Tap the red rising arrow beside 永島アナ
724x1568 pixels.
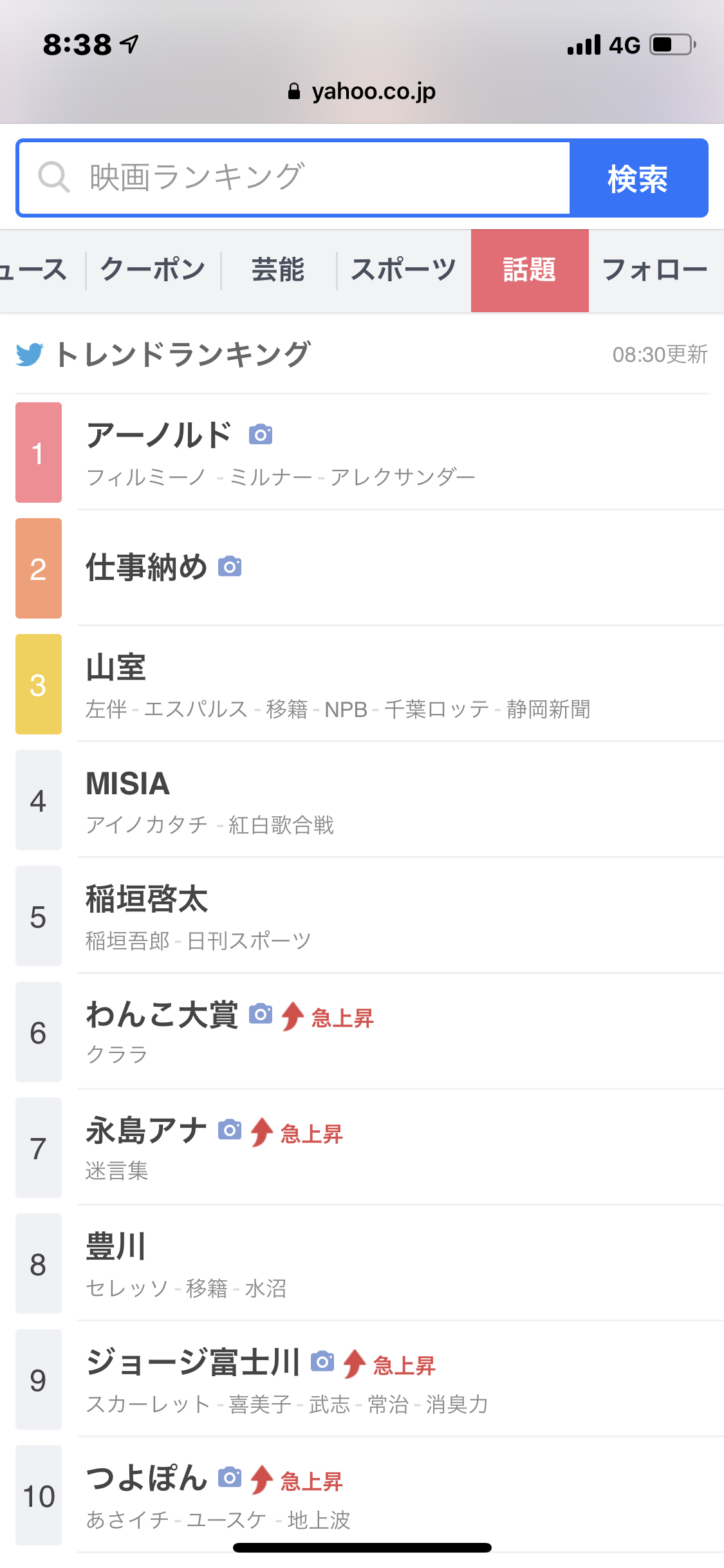262,1132
